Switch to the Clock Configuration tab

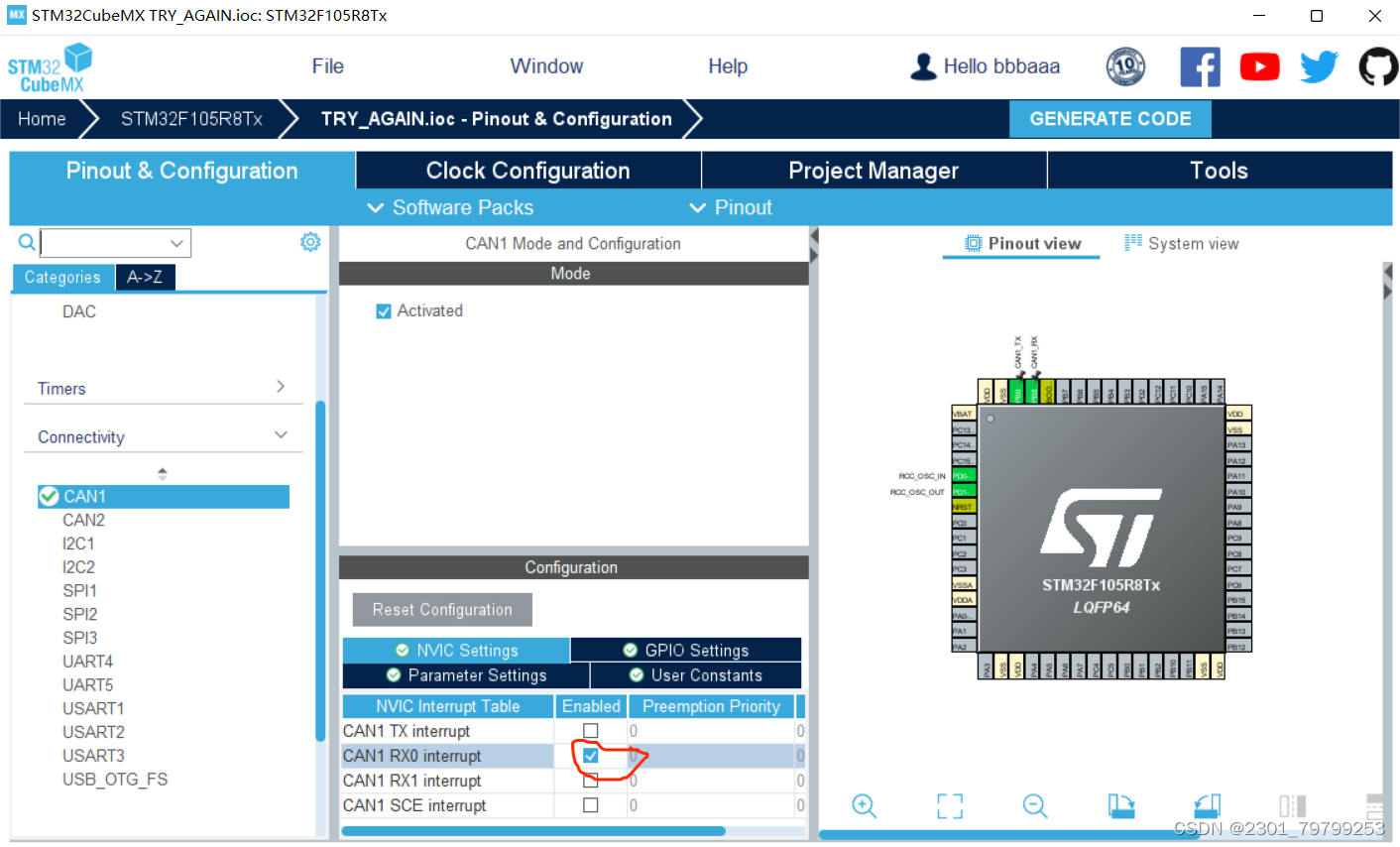tap(527, 170)
